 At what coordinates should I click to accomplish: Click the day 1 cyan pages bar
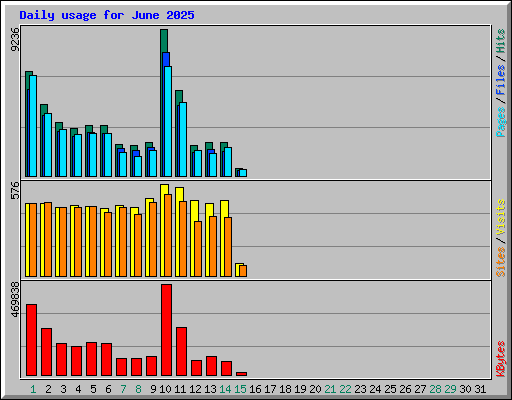coord(33,126)
